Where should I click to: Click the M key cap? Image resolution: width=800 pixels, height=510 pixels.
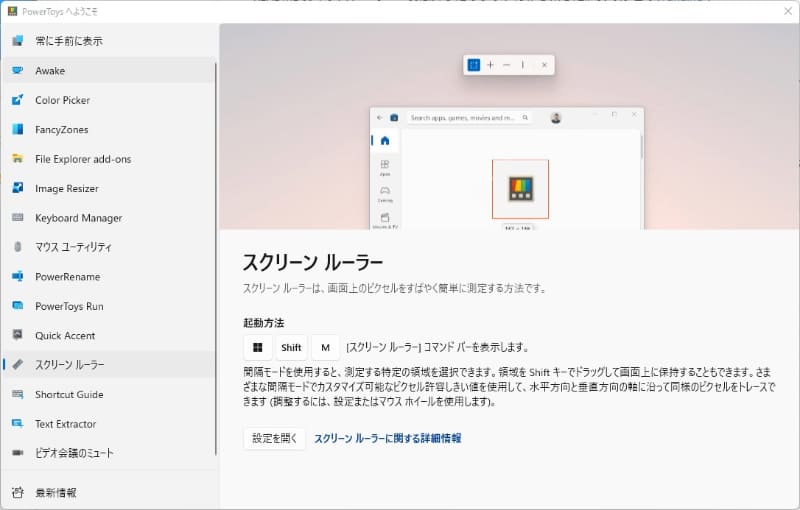point(326,347)
